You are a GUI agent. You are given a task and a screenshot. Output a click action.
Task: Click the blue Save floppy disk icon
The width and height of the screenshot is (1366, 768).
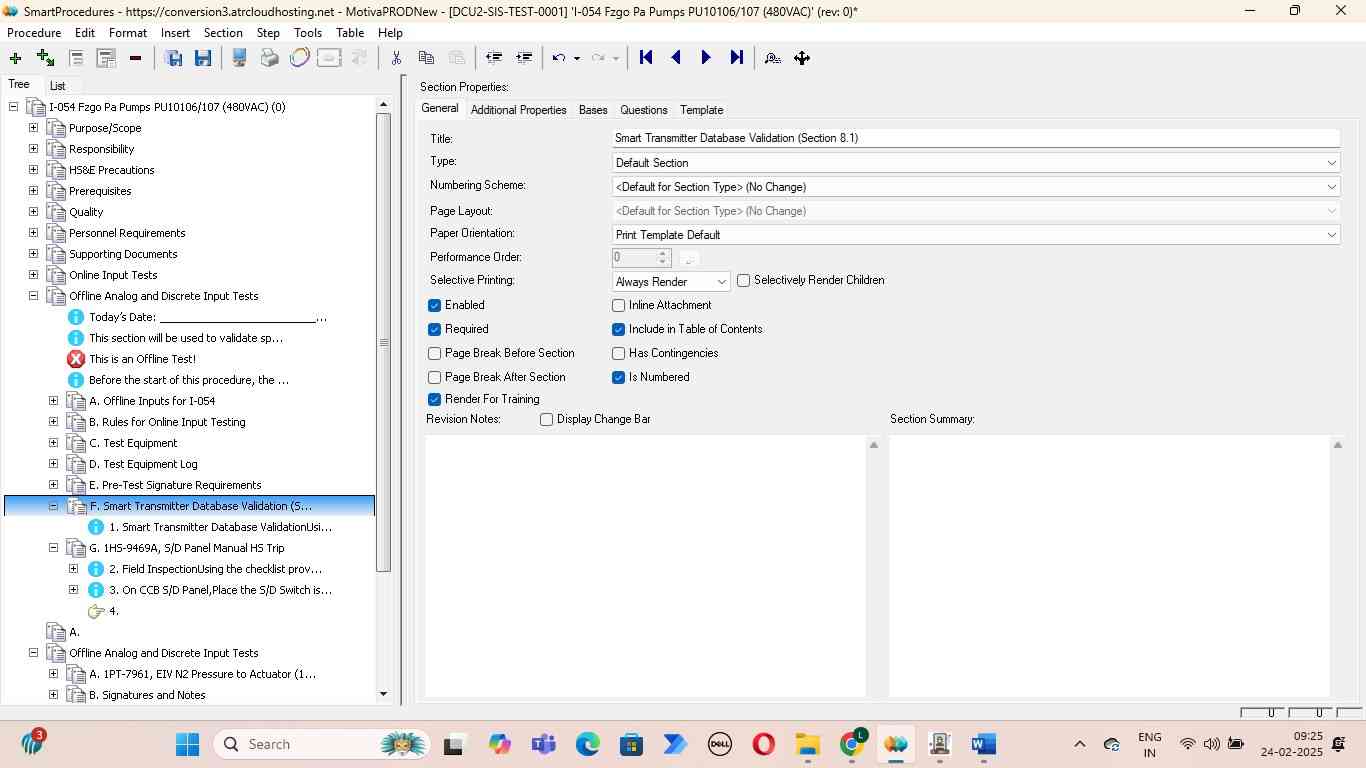coord(203,58)
